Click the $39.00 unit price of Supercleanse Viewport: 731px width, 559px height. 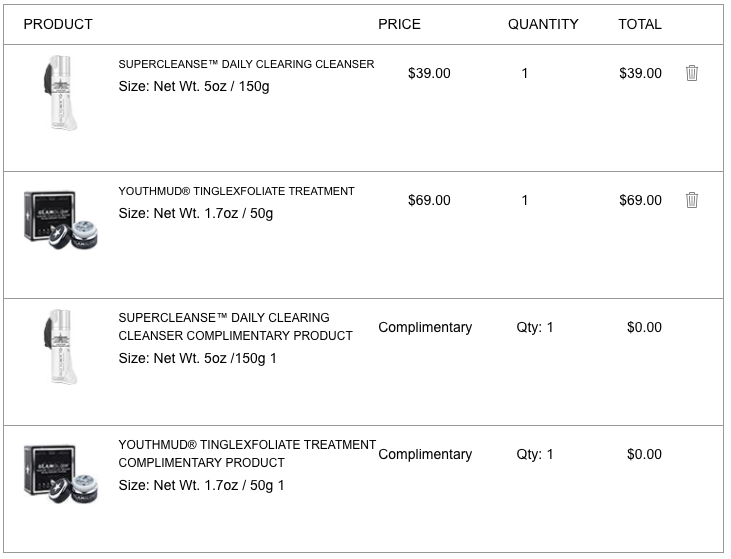click(429, 73)
